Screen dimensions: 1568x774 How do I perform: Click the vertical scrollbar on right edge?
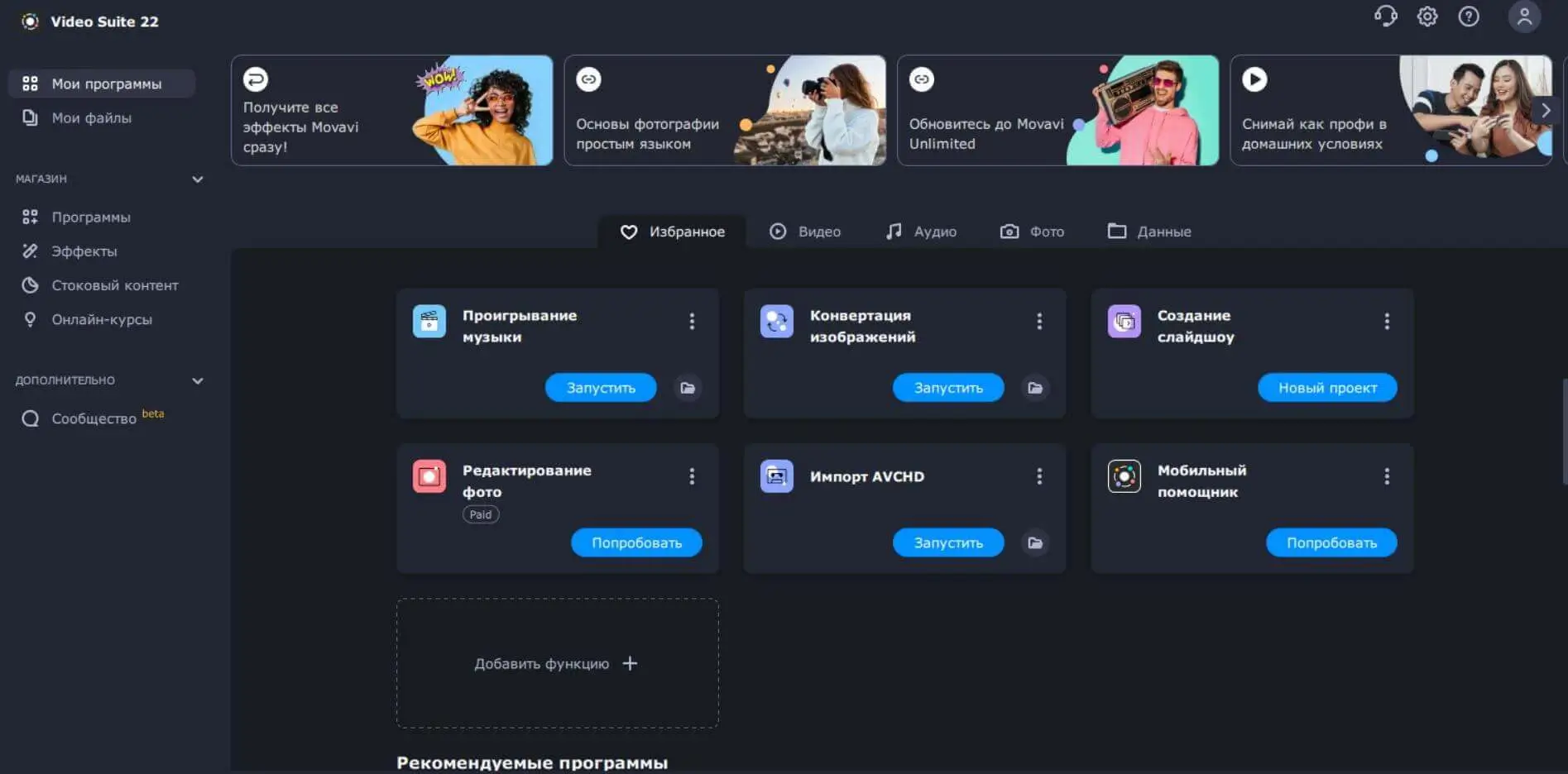(1564, 431)
